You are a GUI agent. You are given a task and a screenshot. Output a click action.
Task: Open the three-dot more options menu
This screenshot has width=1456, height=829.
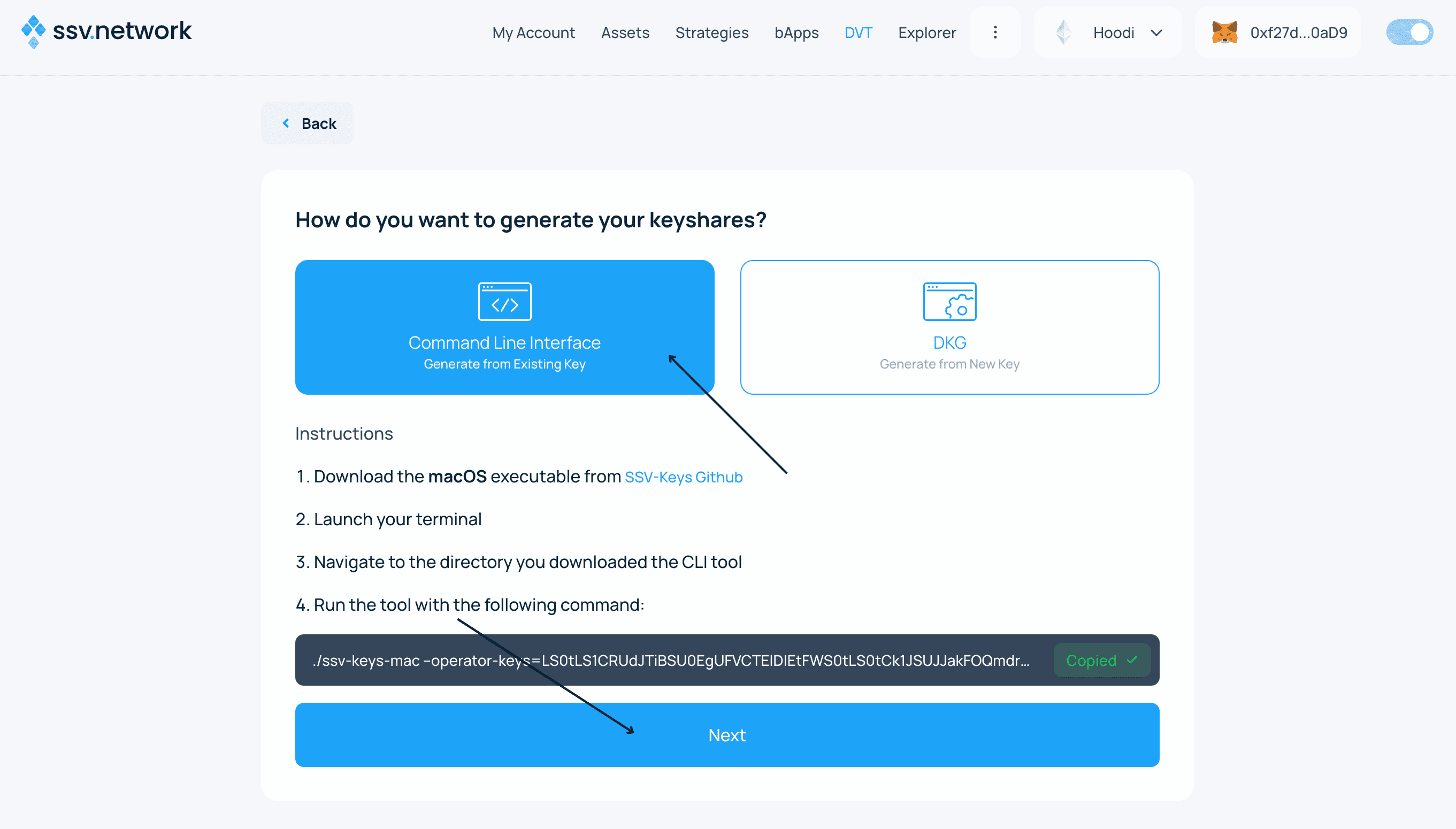[x=995, y=33]
